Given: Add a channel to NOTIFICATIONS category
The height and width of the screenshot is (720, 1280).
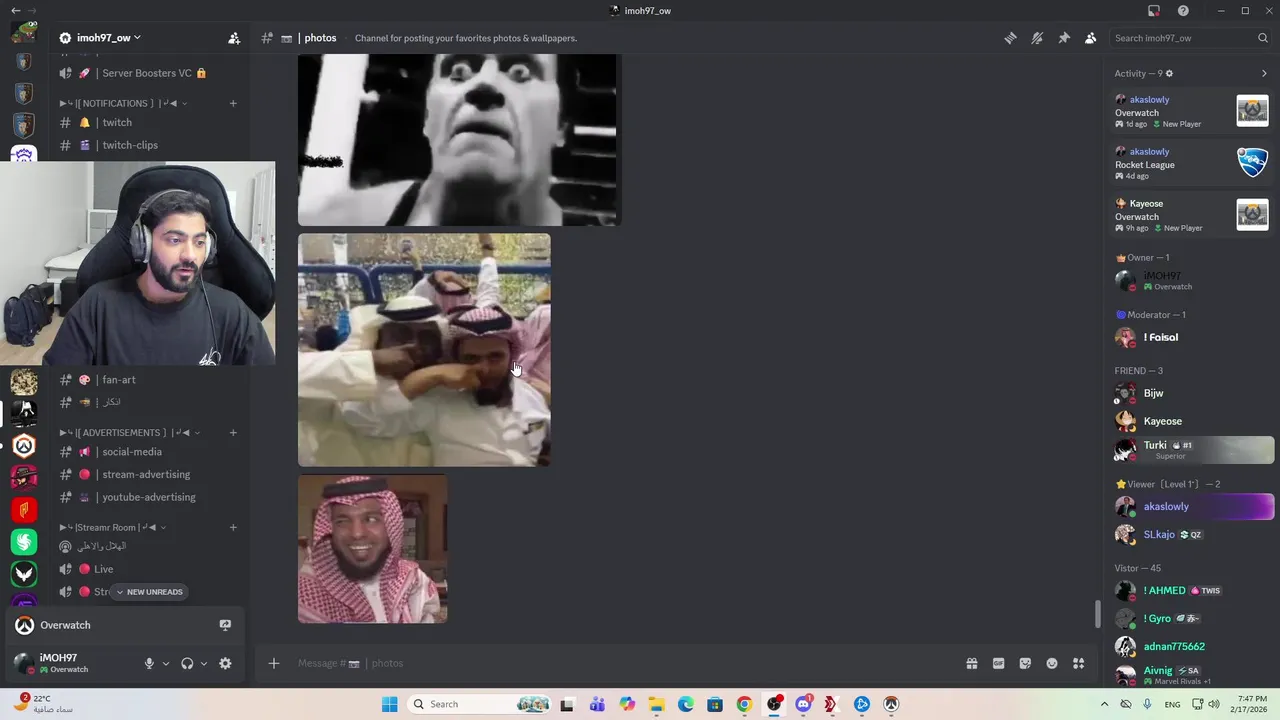Looking at the screenshot, I should [x=233, y=103].
